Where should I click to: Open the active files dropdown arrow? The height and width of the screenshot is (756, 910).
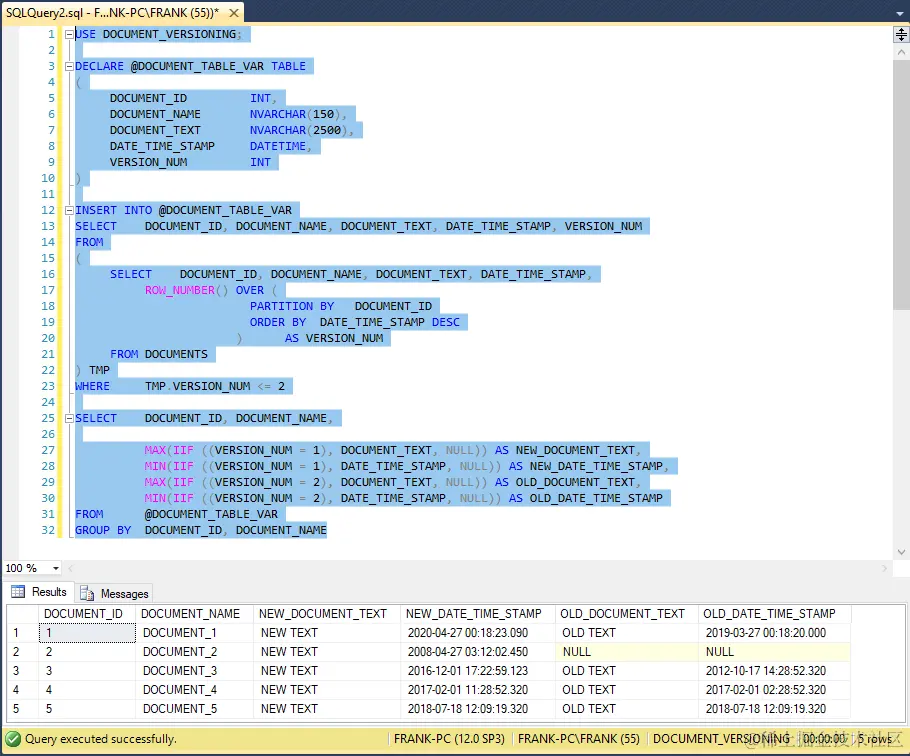(x=900, y=13)
